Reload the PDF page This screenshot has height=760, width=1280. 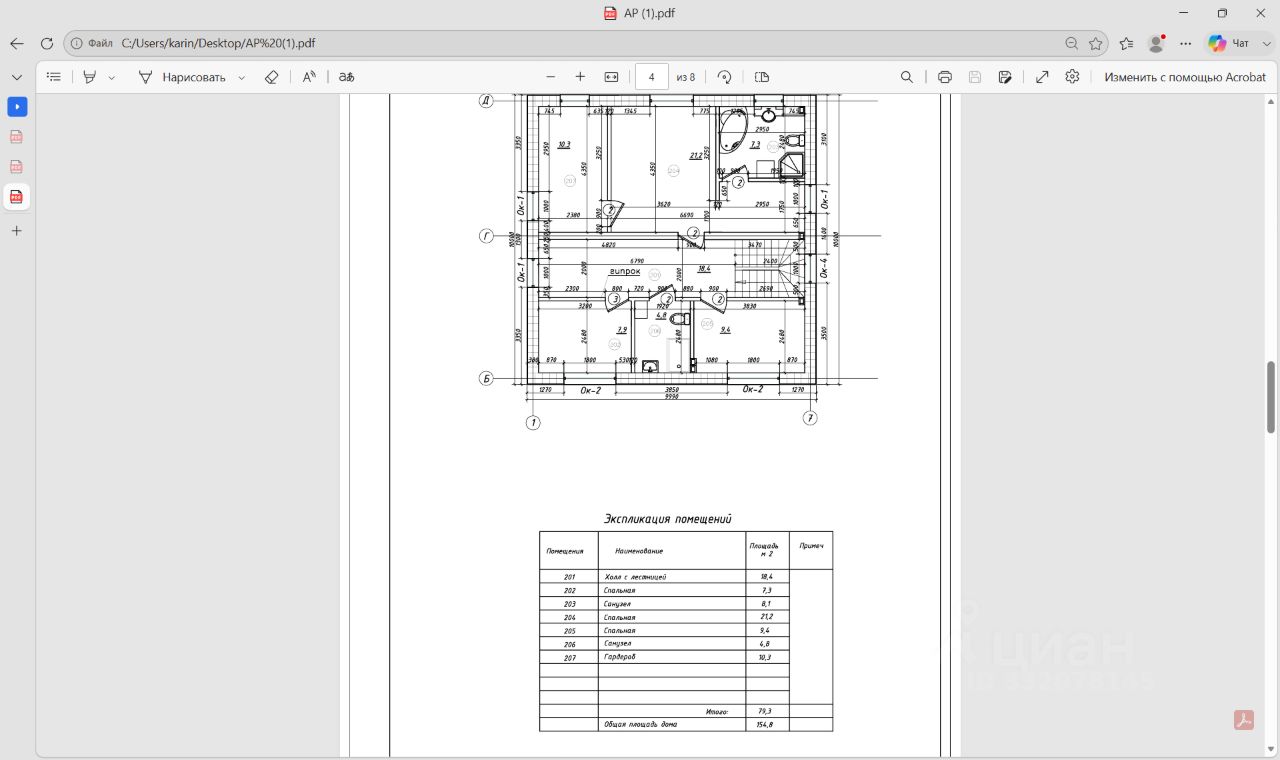46,44
